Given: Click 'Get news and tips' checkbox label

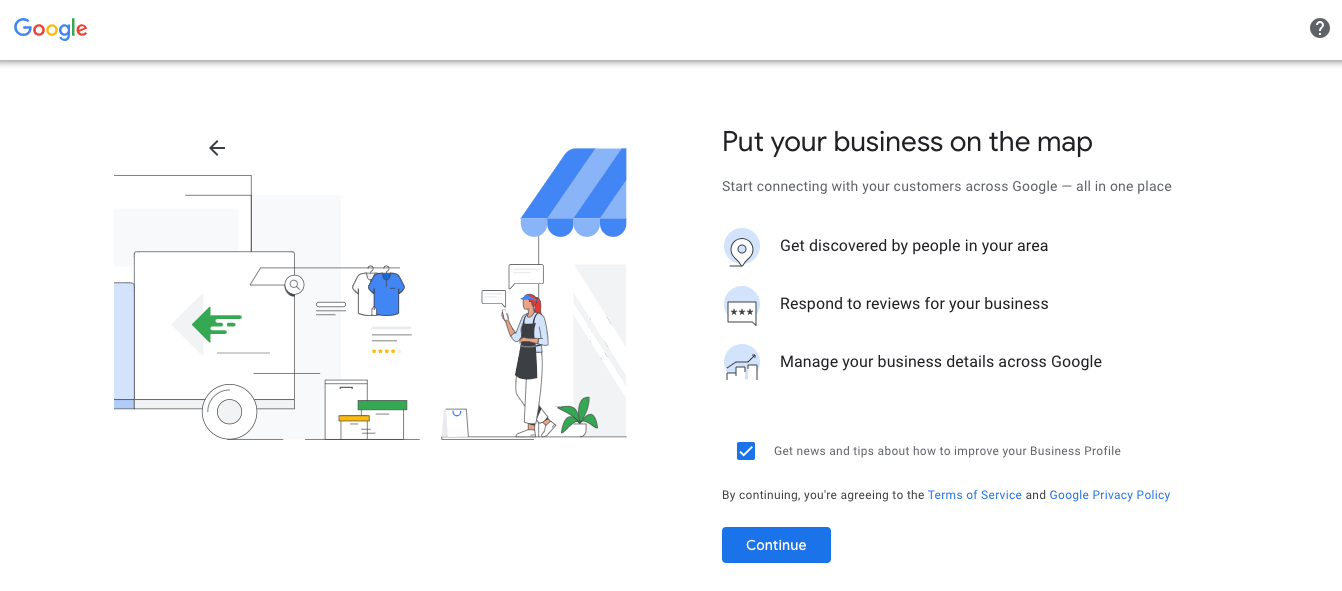Looking at the screenshot, I should [947, 451].
